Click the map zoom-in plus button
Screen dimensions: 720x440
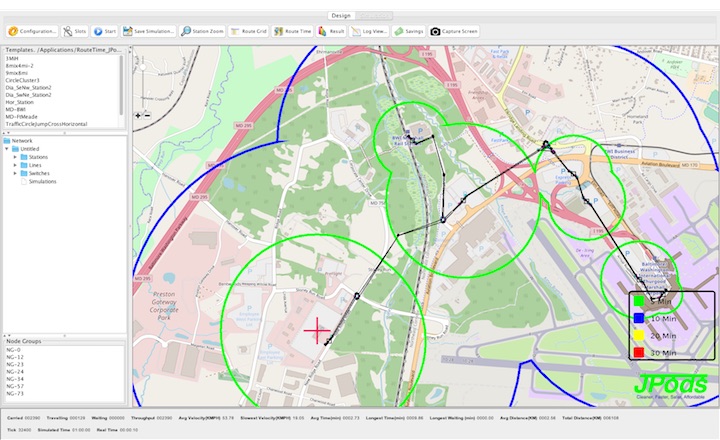[137, 115]
